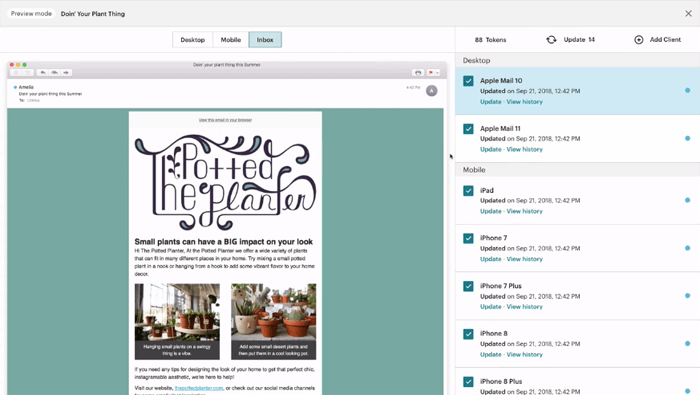The height and width of the screenshot is (395, 700).
Task: Switch to the Desktop preview tab
Action: [x=192, y=40]
